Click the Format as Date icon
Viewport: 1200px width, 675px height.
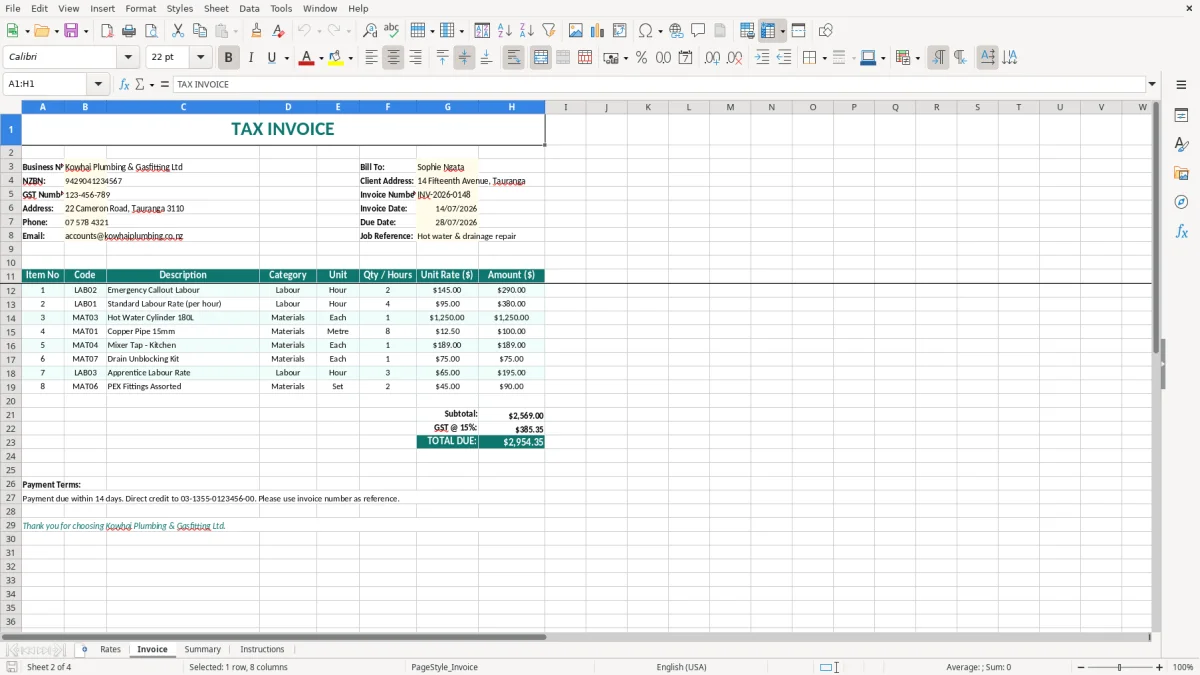click(x=686, y=58)
